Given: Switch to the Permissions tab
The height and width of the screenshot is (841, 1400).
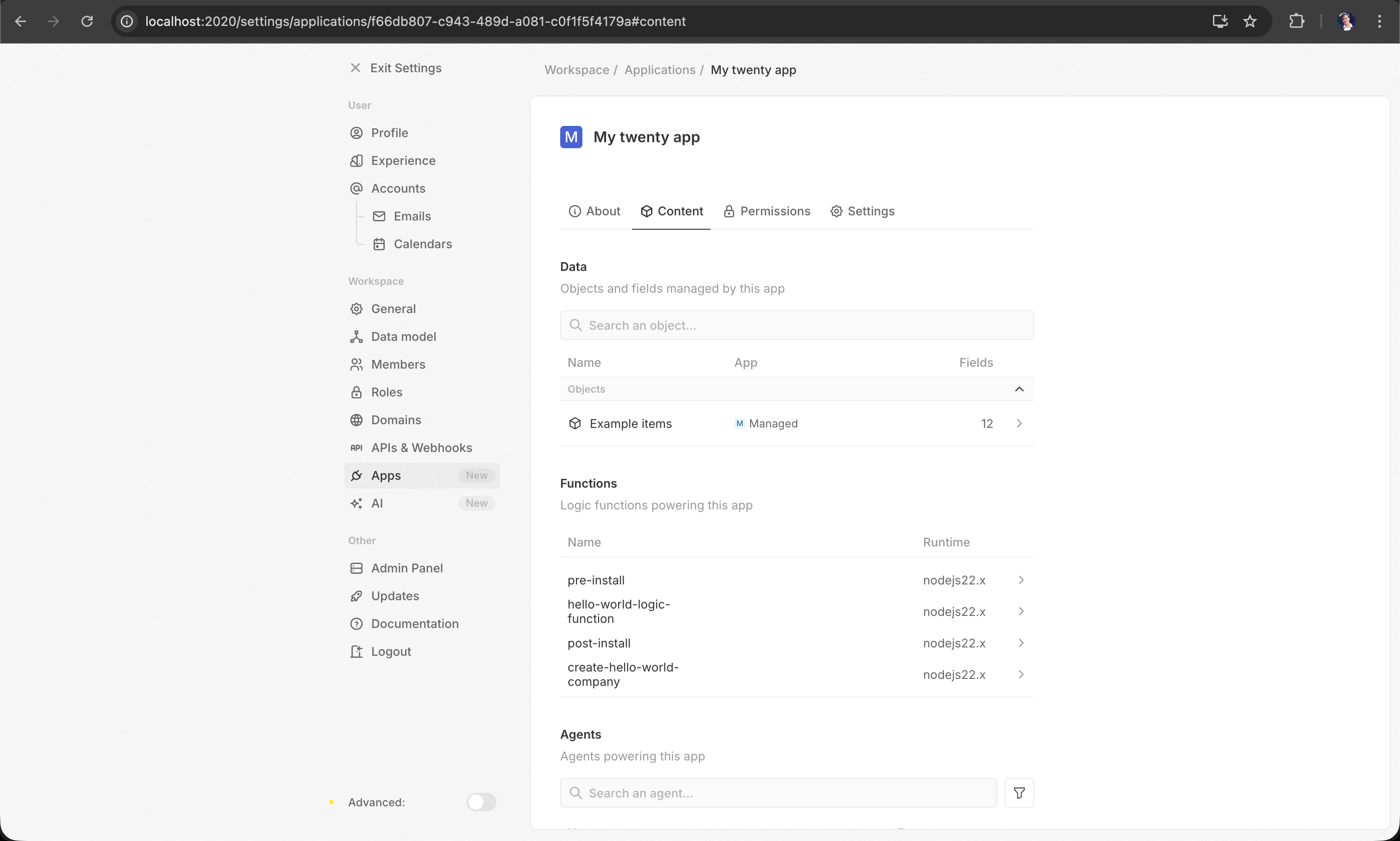Looking at the screenshot, I should point(766,211).
